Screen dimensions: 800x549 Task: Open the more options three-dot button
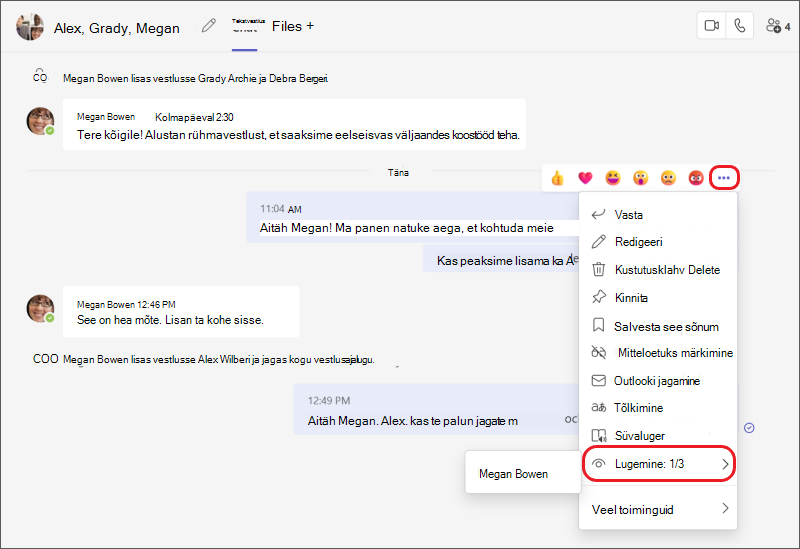(724, 178)
